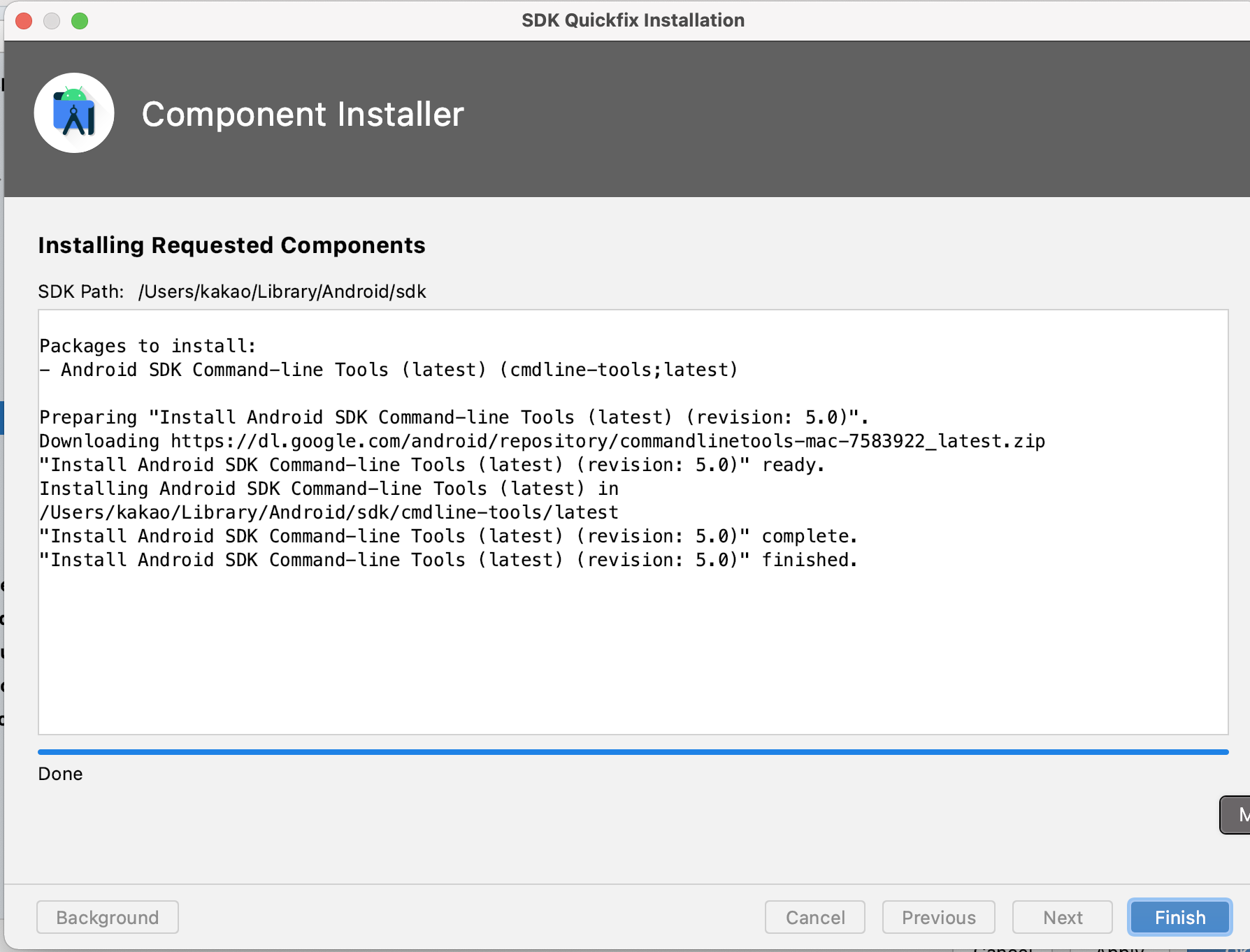1250x952 pixels.
Task: Click the cmdline-tools/latest install path line
Action: (x=329, y=512)
